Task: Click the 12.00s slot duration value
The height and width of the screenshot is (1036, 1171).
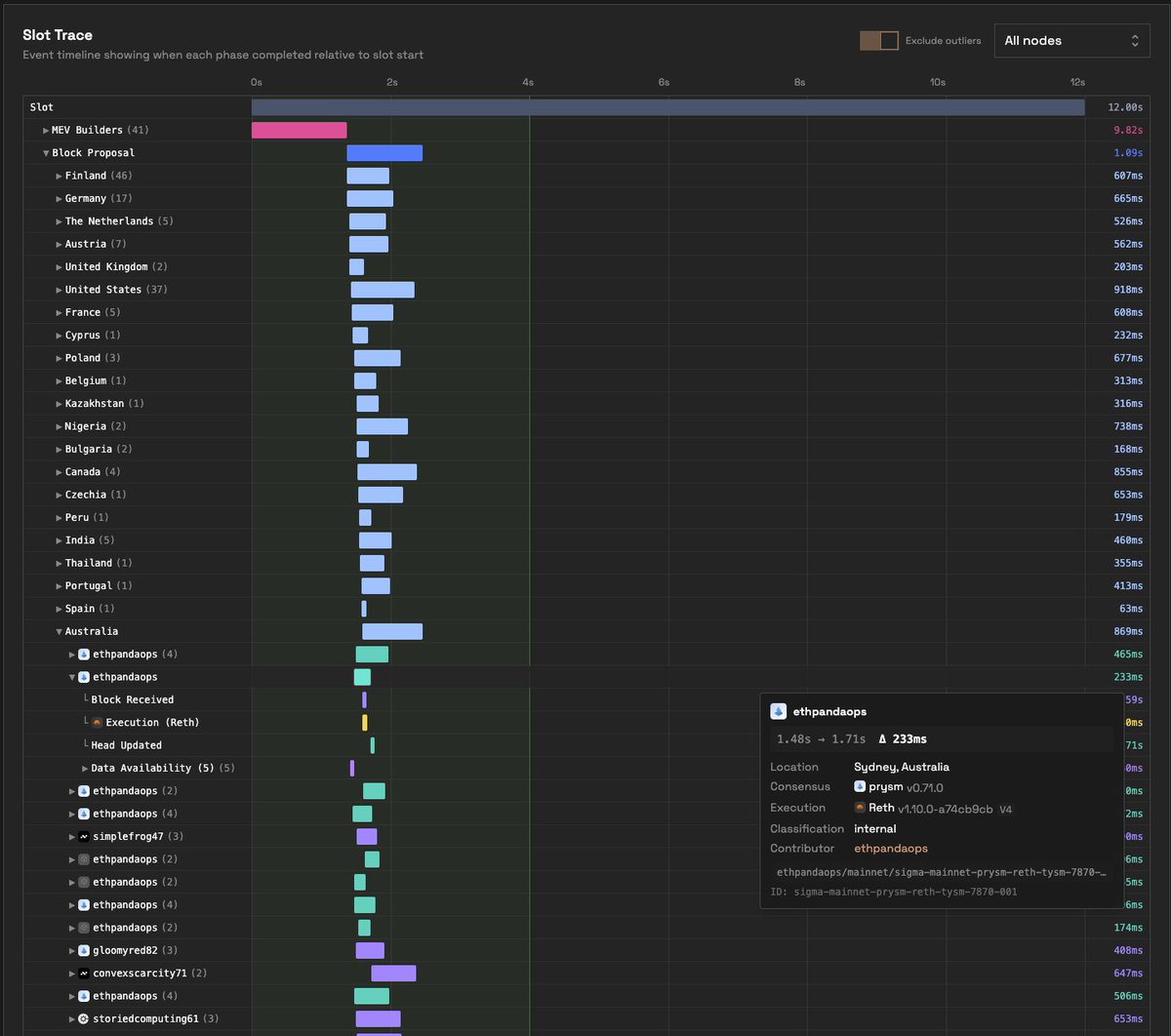Action: [1125, 107]
